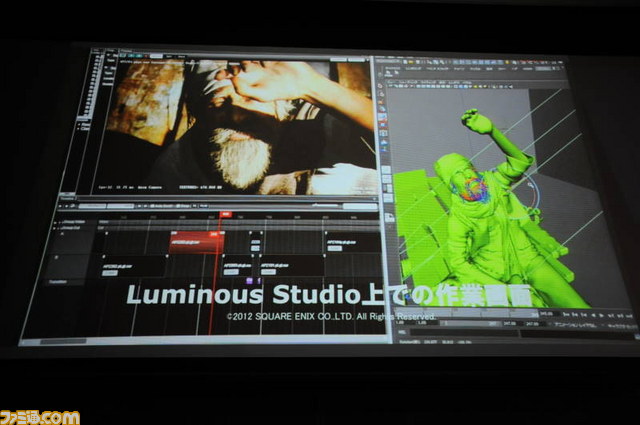
Task: Switch to the first Maya shelf tab
Action: click(x=393, y=69)
